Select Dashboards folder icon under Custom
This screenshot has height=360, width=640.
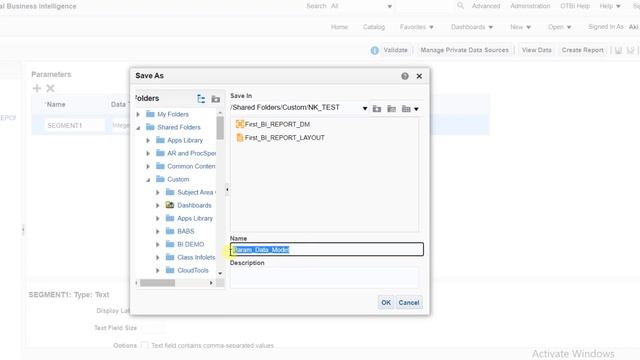tap(170, 205)
